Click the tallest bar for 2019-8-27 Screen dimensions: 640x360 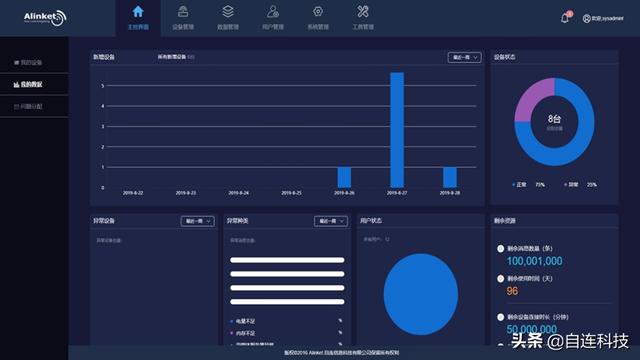397,130
